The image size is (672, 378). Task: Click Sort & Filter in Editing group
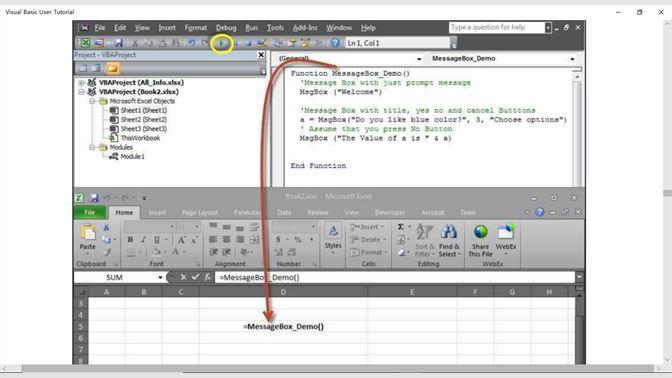pyautogui.click(x=425, y=240)
